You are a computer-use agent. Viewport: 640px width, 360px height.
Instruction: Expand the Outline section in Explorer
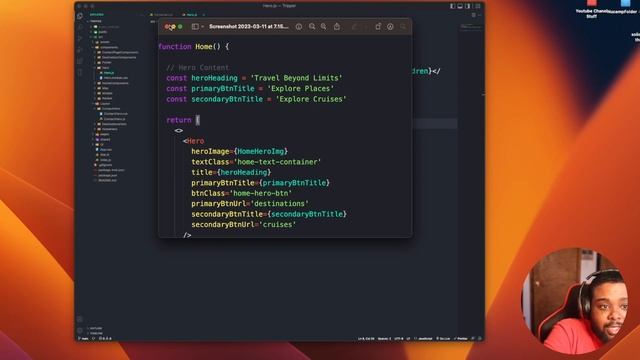(96, 328)
